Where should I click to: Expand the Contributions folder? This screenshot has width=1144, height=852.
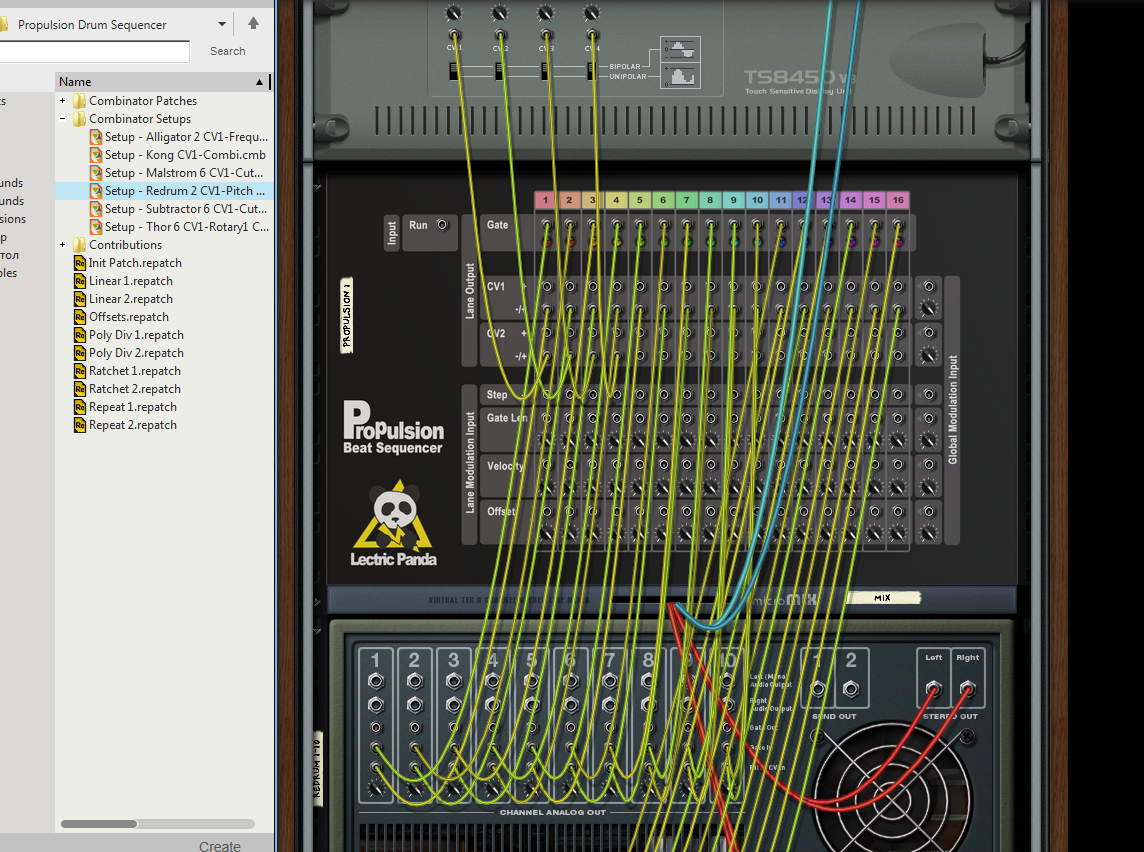63,245
